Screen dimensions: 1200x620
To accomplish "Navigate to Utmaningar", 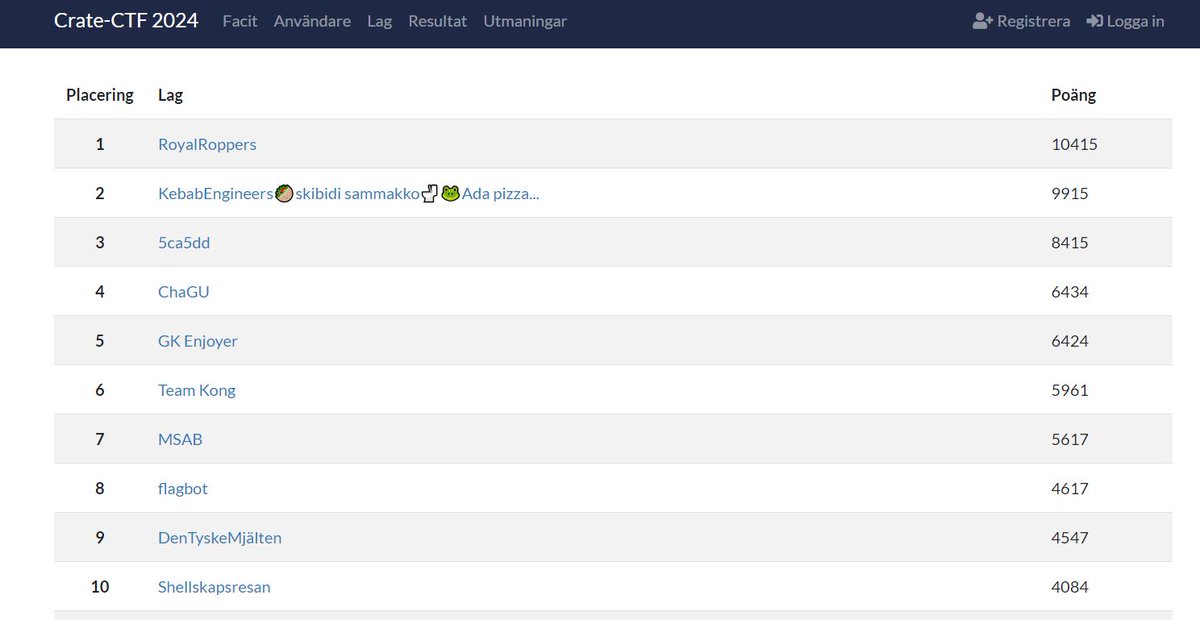I will tap(525, 21).
